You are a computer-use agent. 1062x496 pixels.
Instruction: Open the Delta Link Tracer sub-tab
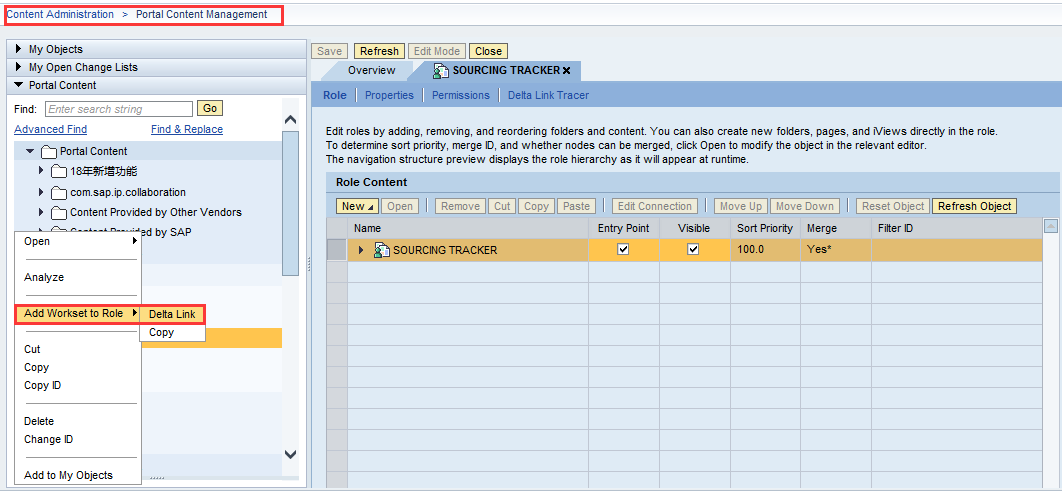point(549,96)
